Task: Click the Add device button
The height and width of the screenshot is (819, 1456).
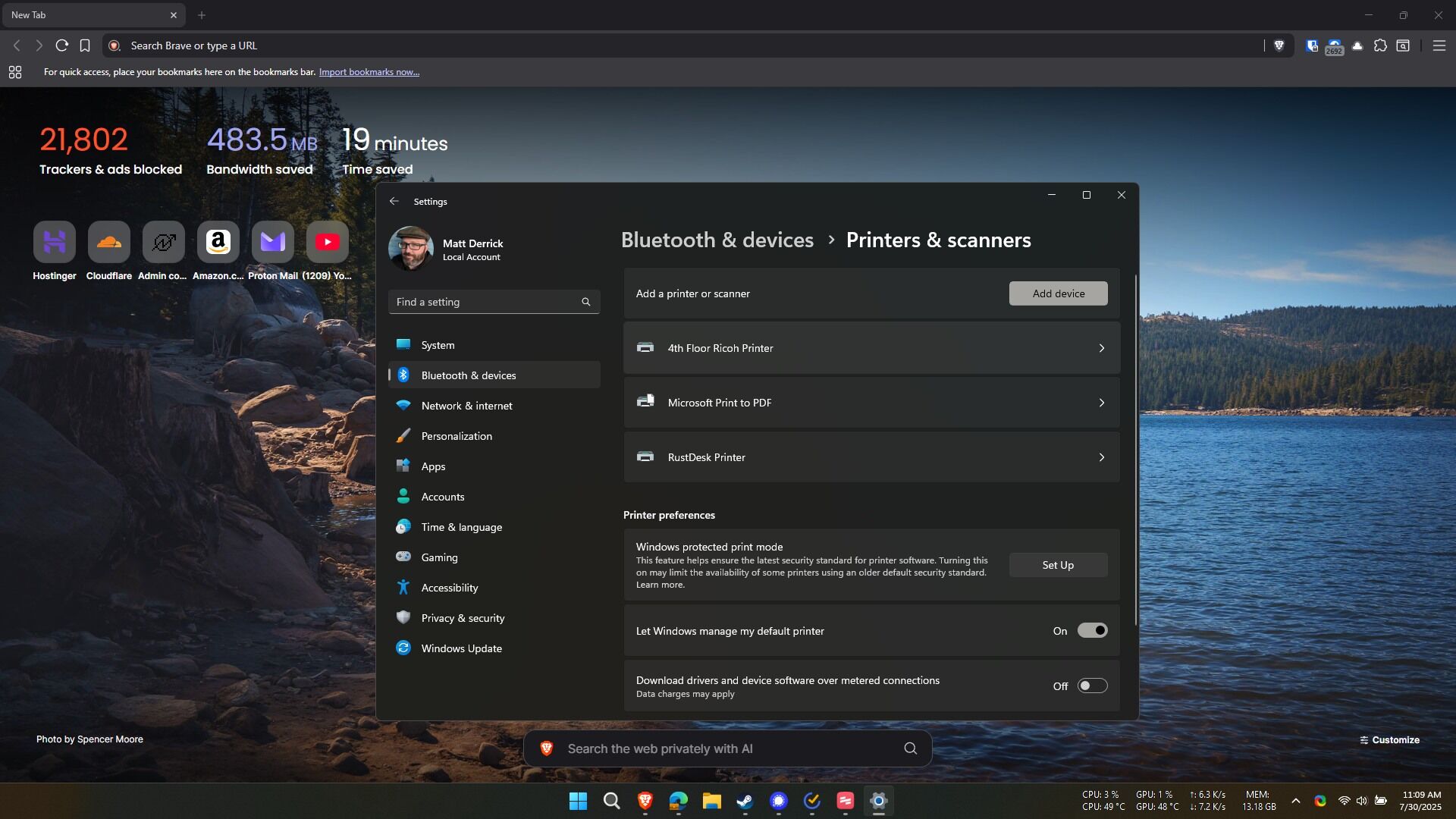Action: pyautogui.click(x=1058, y=293)
